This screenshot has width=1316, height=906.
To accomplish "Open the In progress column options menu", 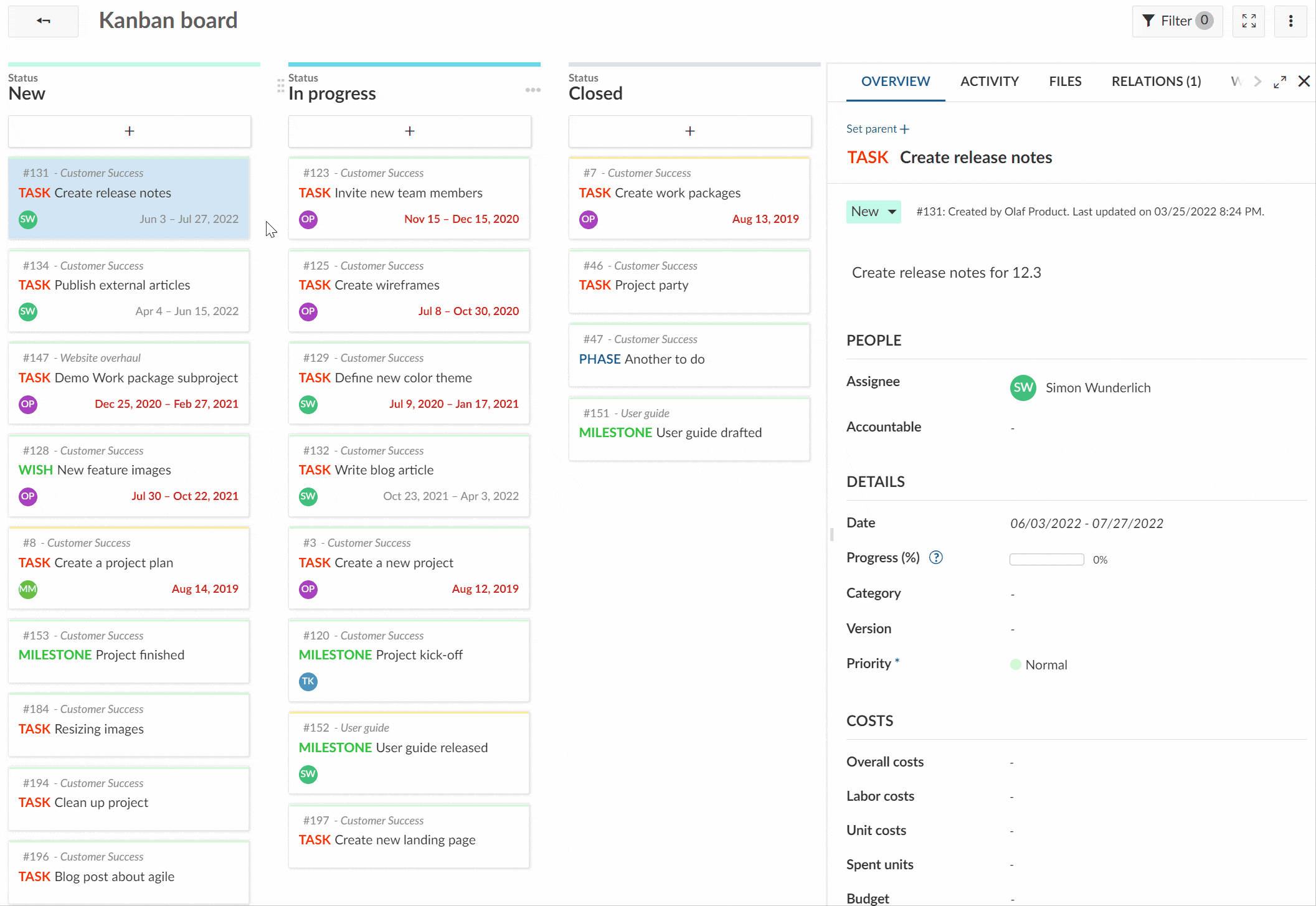I will point(533,90).
